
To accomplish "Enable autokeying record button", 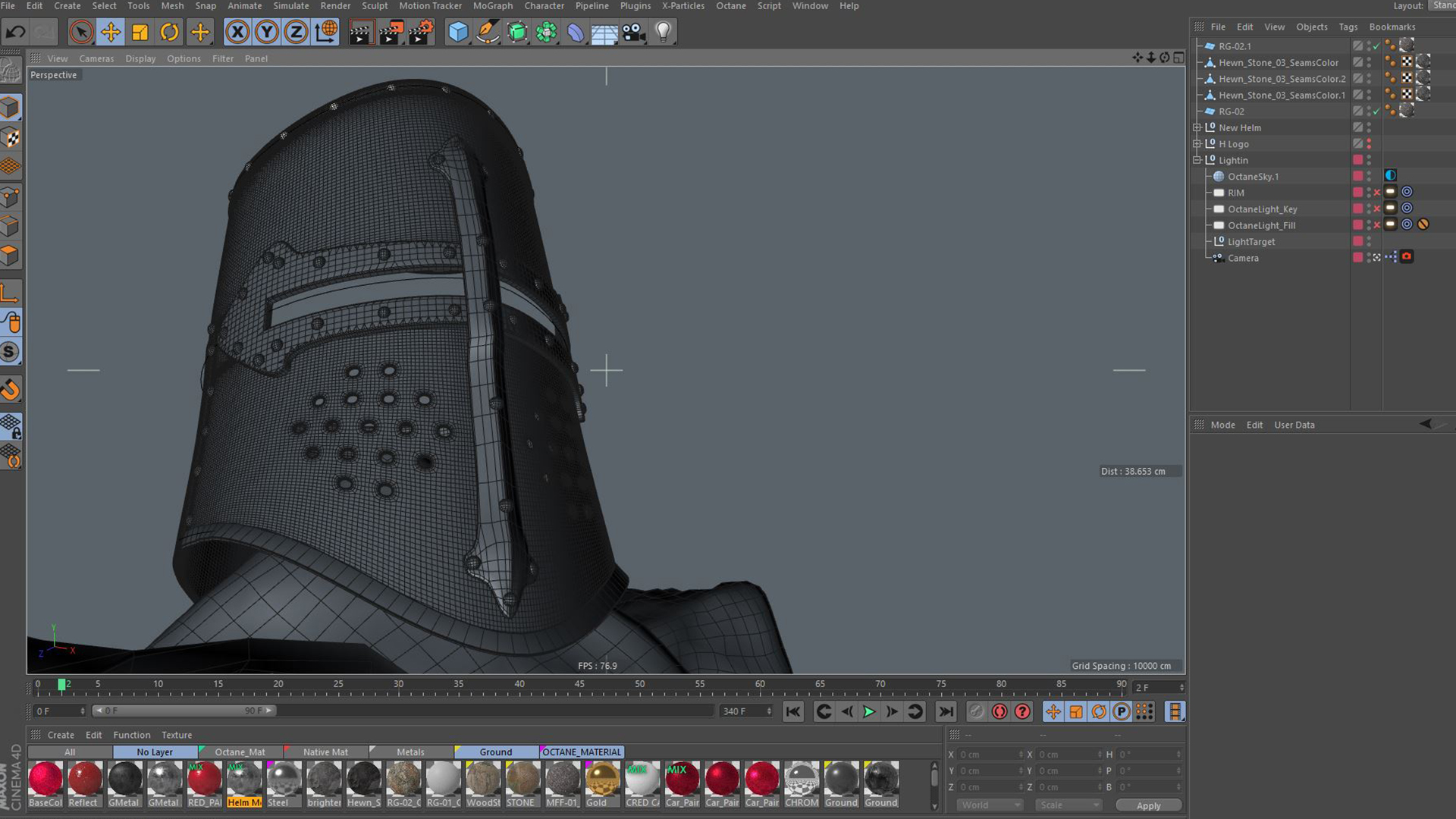I will coord(999,711).
